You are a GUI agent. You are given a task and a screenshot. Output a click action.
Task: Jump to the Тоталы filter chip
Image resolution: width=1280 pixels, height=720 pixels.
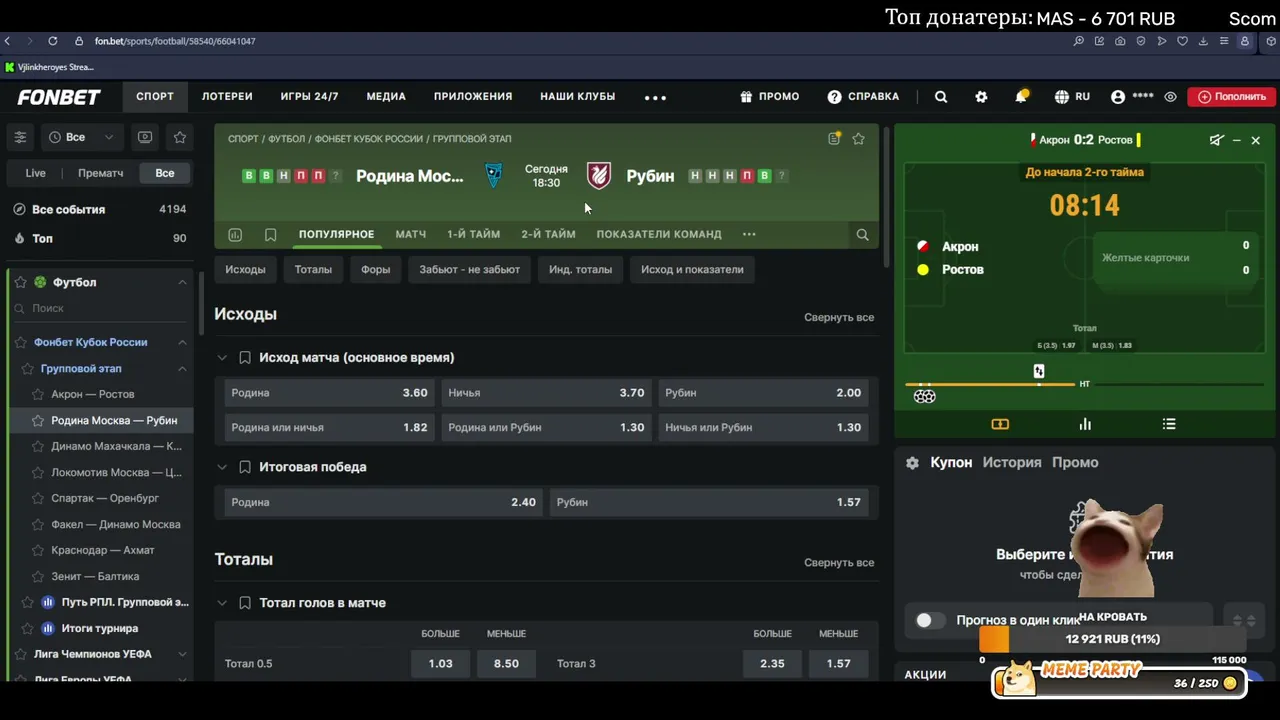[x=313, y=269]
